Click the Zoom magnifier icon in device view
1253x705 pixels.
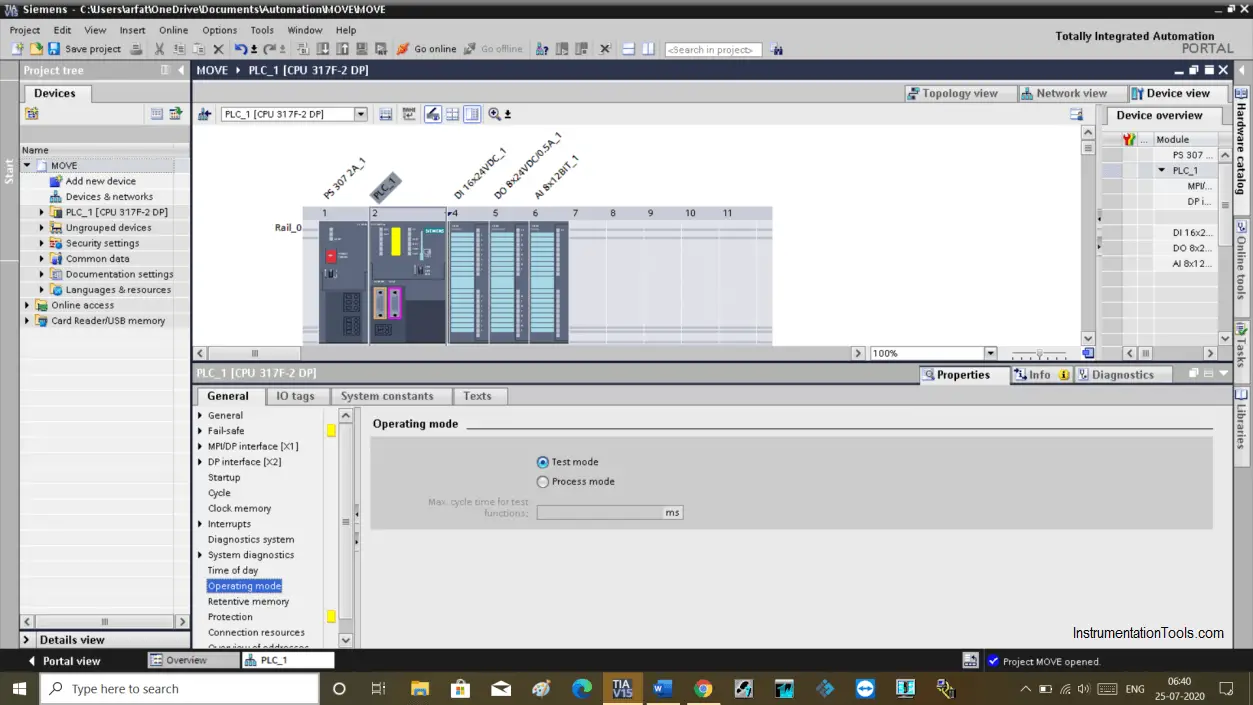[x=494, y=114]
